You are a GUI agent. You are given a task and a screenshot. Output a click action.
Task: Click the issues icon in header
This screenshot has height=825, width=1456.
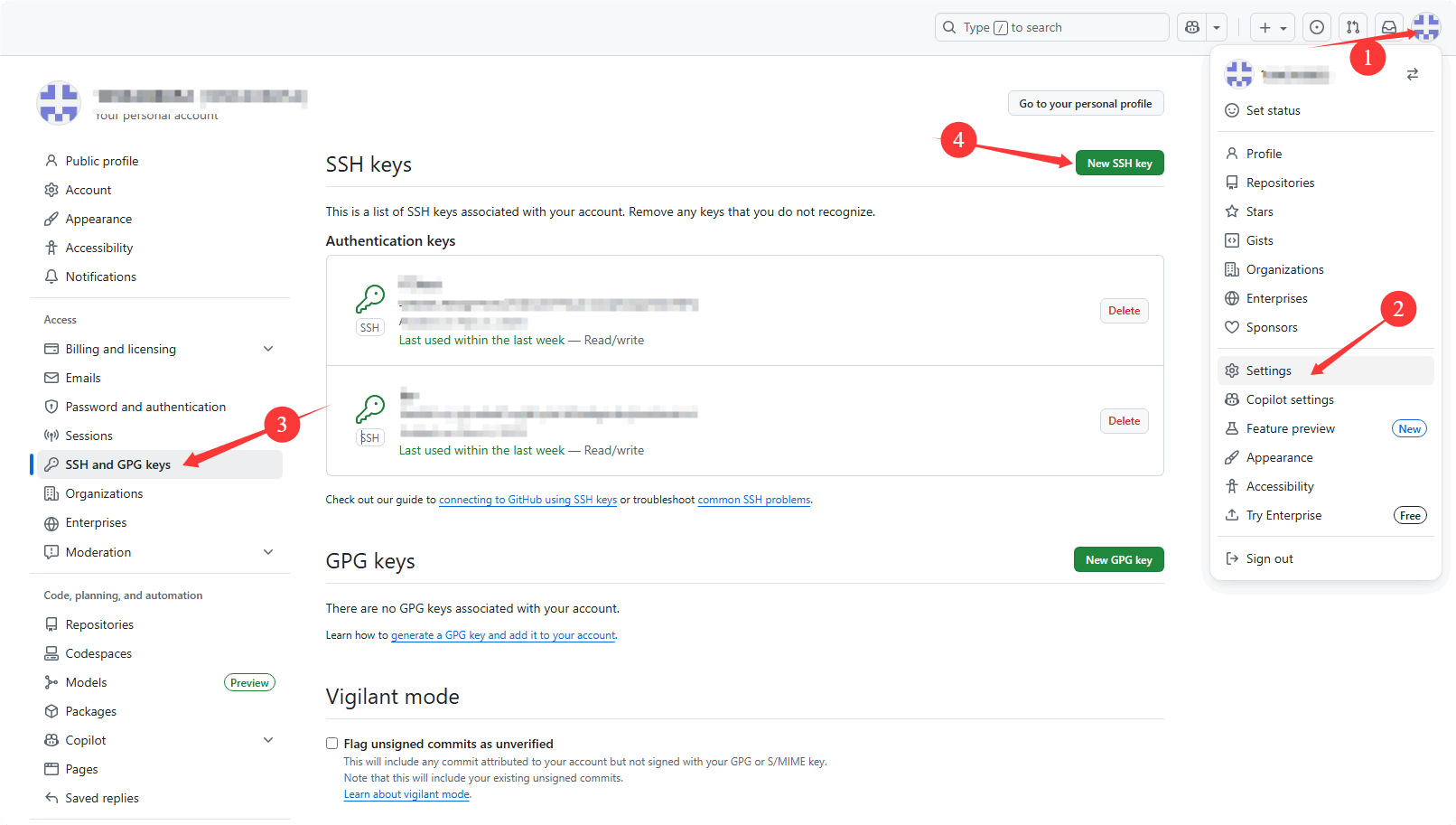click(x=1317, y=28)
